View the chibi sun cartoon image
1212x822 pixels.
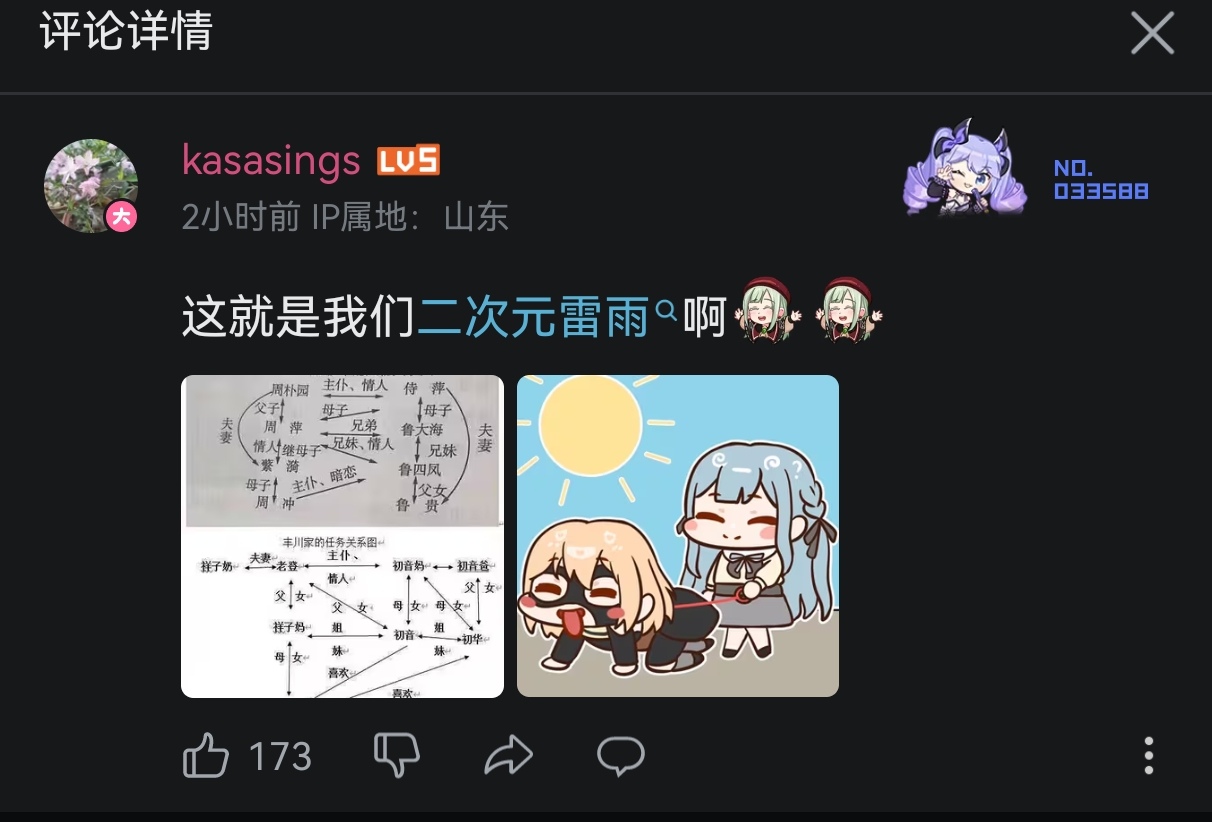[x=678, y=536]
